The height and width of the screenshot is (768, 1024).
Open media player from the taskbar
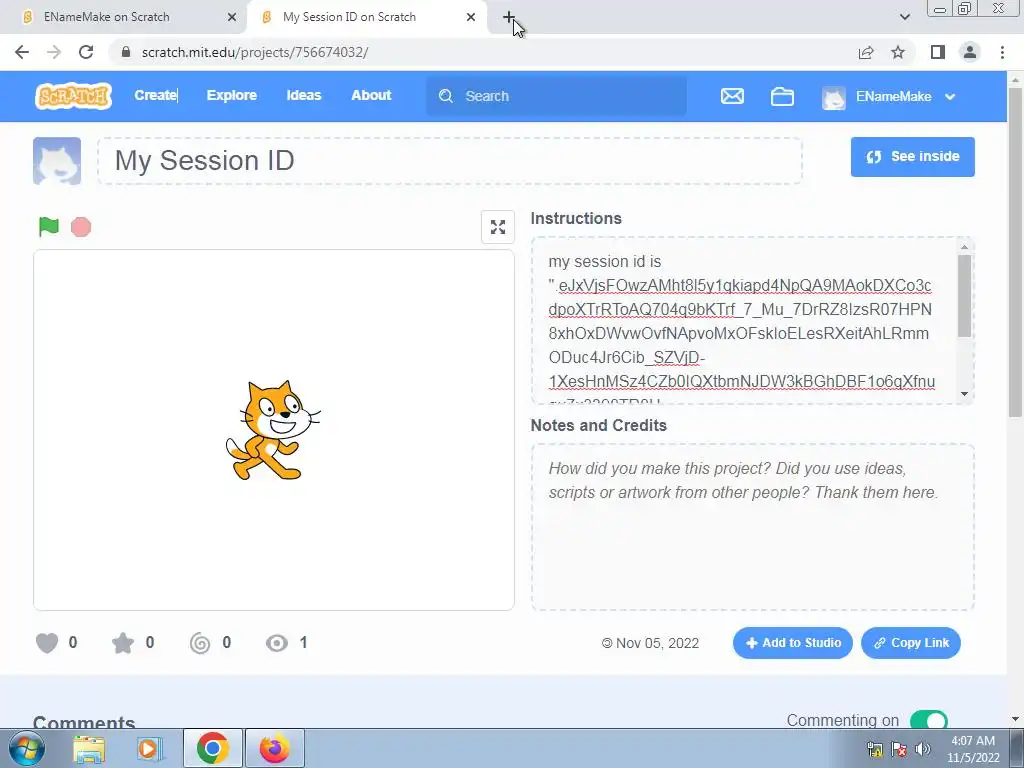(149, 748)
